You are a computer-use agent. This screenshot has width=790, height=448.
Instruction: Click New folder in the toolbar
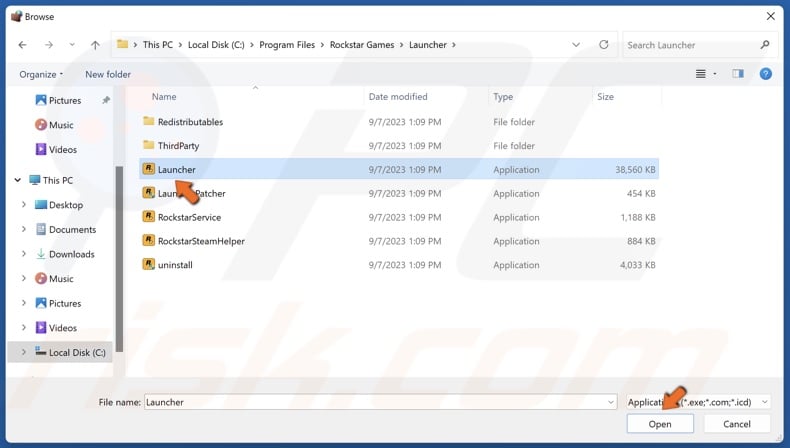(108, 74)
